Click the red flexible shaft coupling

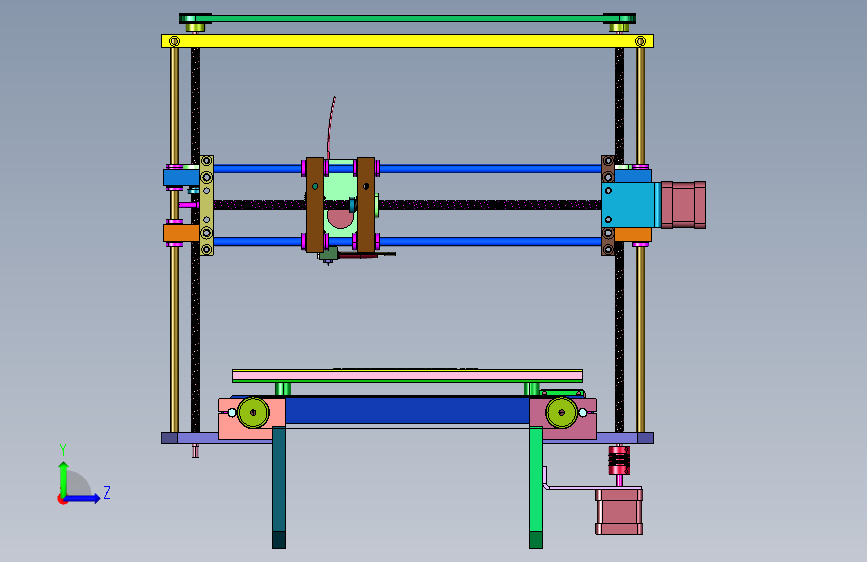[619, 460]
